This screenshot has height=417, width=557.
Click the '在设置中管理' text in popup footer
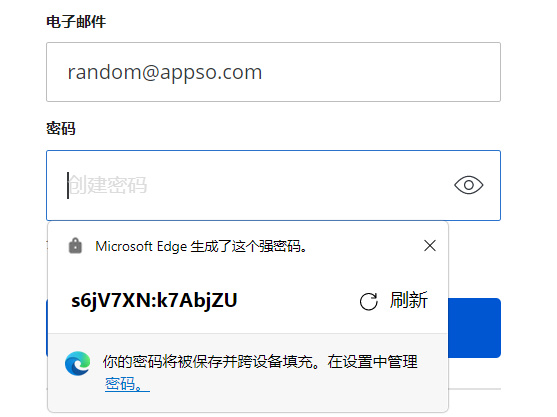point(373,362)
